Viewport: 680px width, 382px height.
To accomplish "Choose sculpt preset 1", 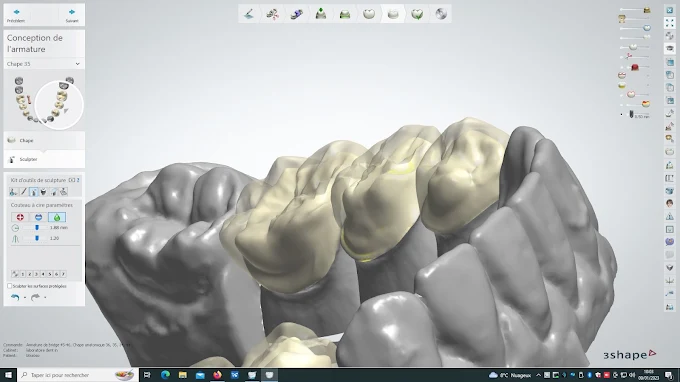I will [x=23, y=274].
